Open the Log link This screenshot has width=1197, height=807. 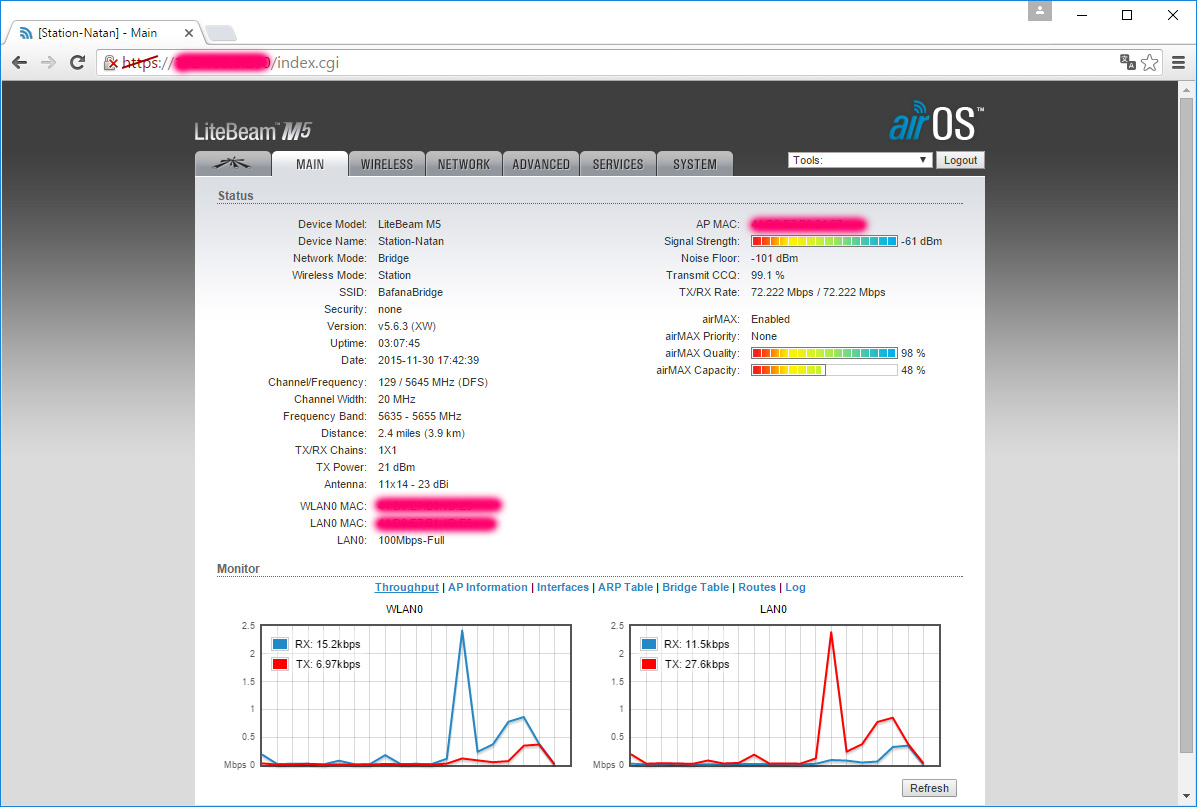(x=795, y=587)
